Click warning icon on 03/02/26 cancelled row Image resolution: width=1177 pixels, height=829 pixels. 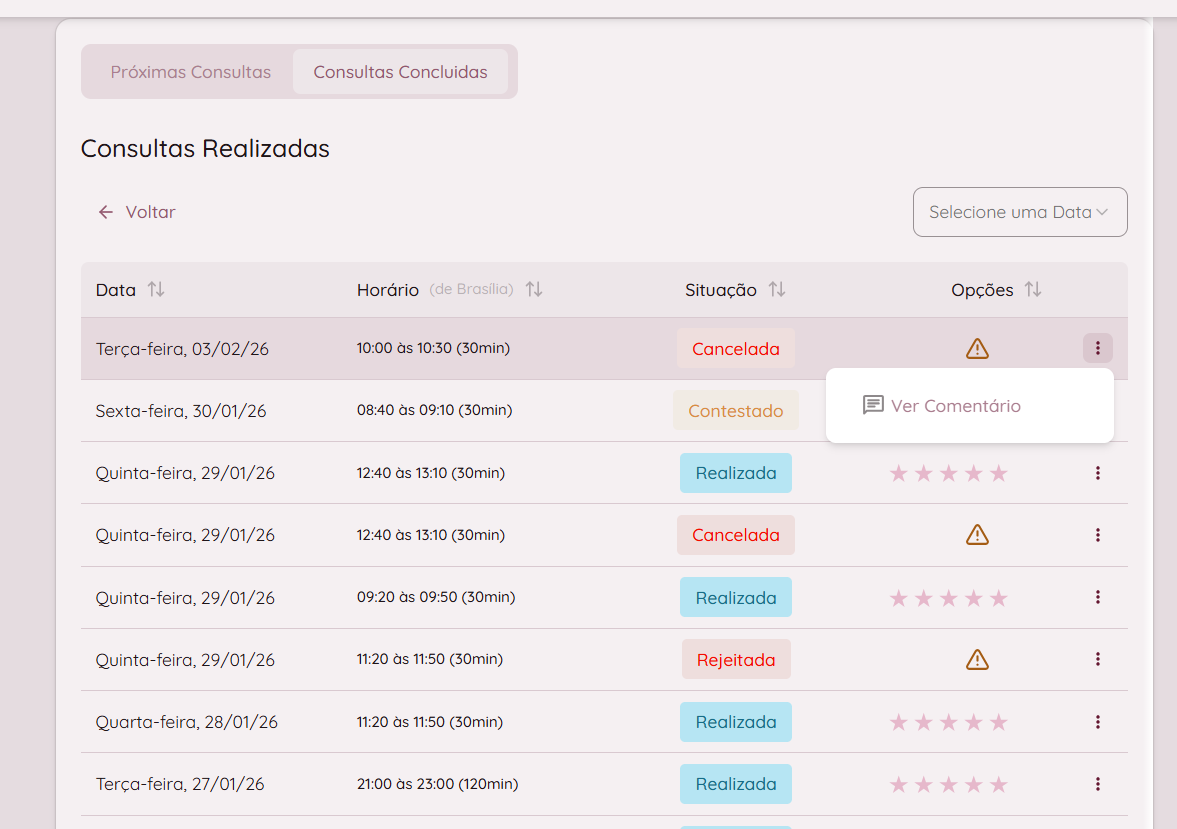pos(977,349)
